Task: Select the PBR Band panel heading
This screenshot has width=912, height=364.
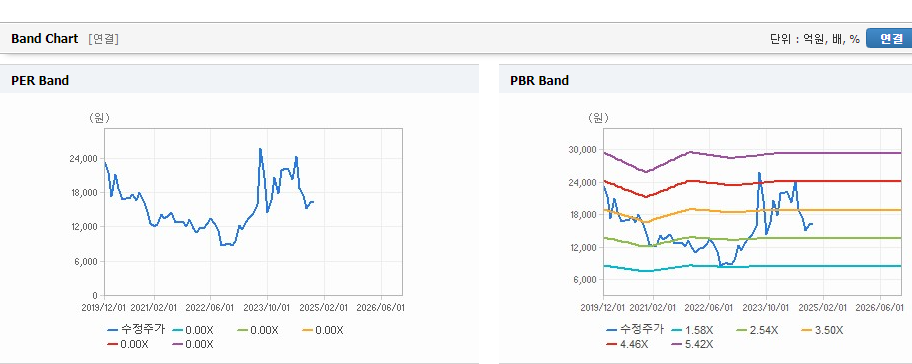Action: [x=539, y=81]
